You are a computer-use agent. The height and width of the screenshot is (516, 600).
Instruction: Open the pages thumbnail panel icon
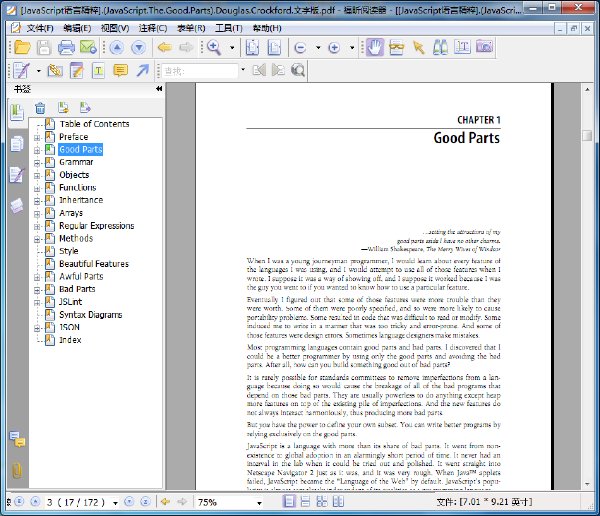click(17, 144)
